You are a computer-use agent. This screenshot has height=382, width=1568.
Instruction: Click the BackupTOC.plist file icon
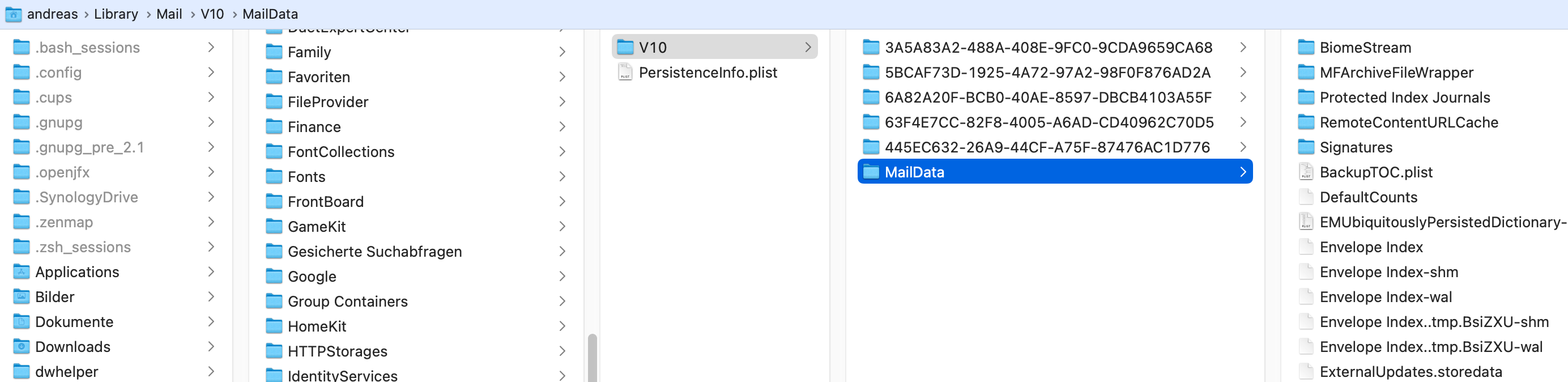pos(1306,172)
